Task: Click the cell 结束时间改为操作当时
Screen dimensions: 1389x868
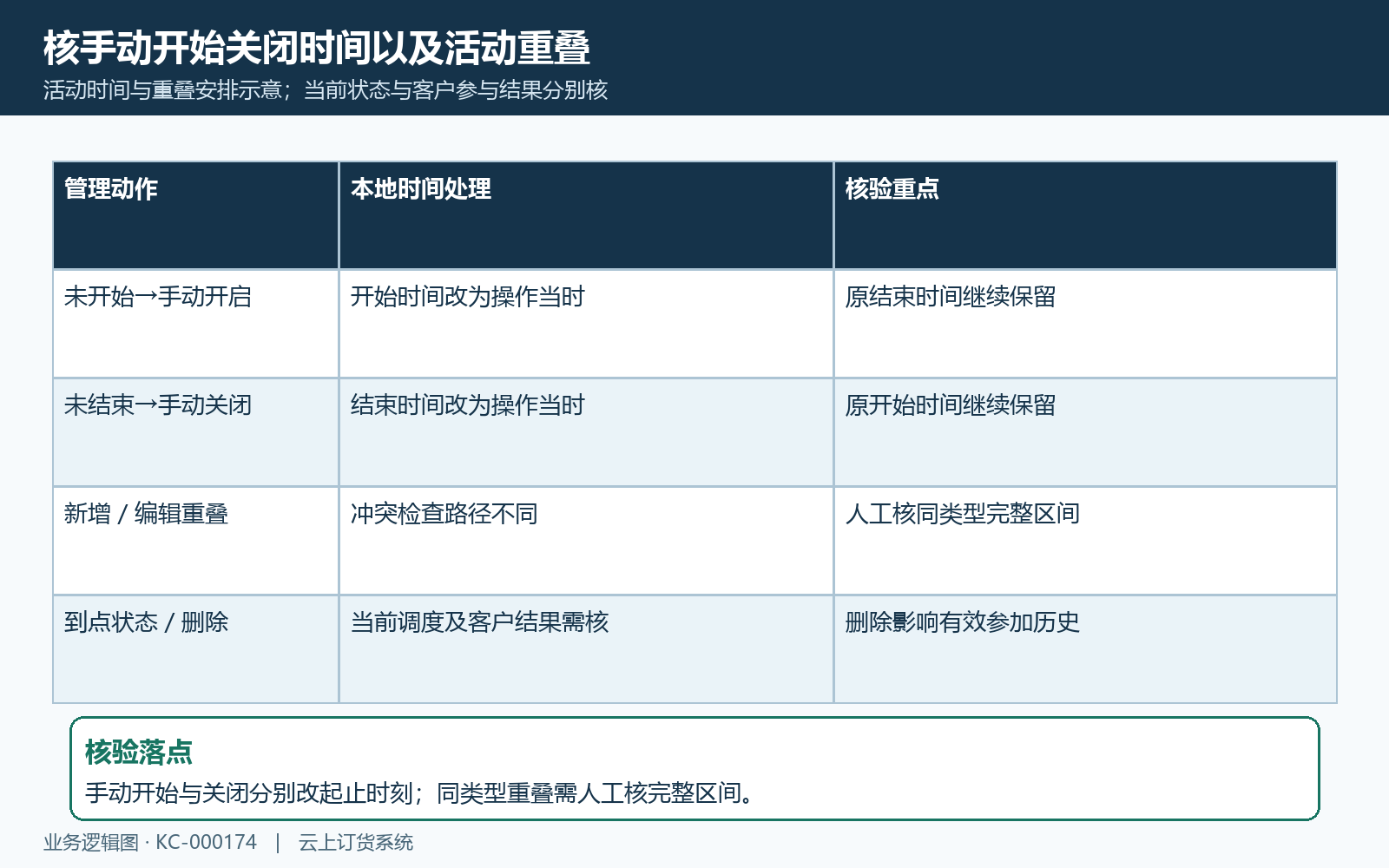Action: [586, 432]
